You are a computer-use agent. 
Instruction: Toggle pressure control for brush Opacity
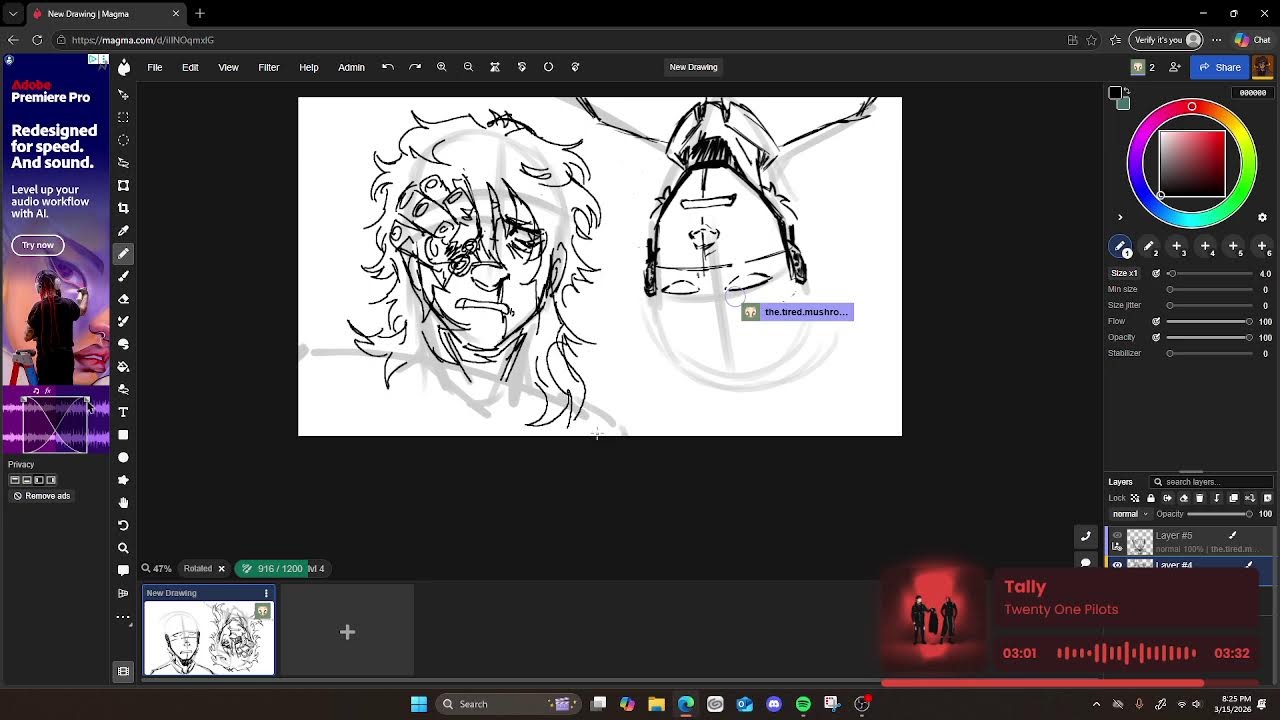pos(1156,337)
